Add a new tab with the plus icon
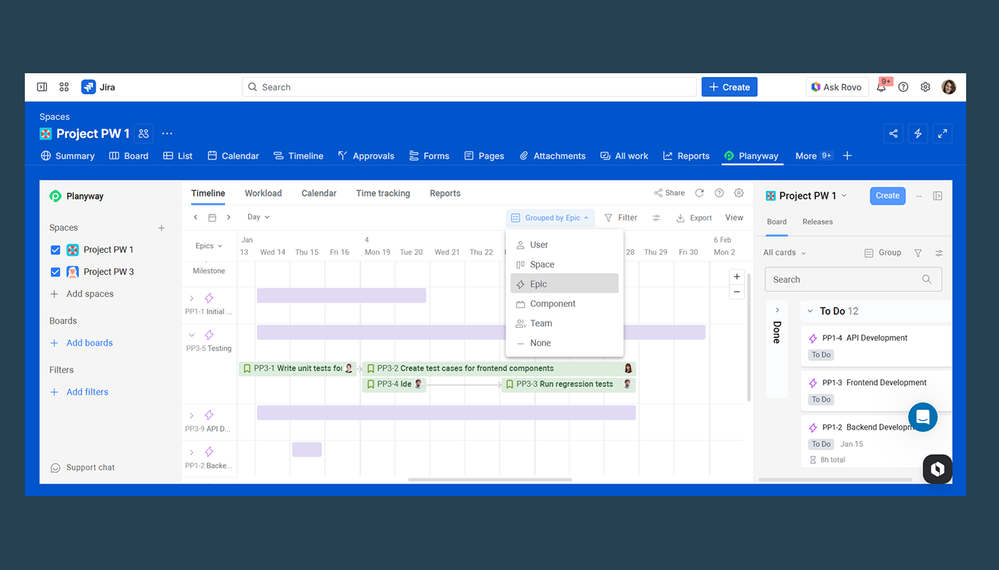The height and width of the screenshot is (570, 999). (x=847, y=156)
